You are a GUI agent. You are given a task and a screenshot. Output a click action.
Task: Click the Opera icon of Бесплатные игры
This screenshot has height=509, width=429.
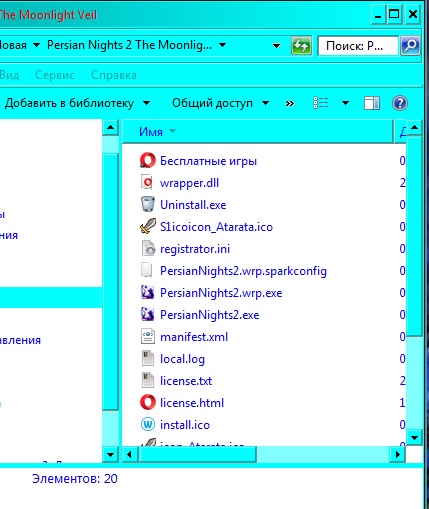(x=148, y=160)
